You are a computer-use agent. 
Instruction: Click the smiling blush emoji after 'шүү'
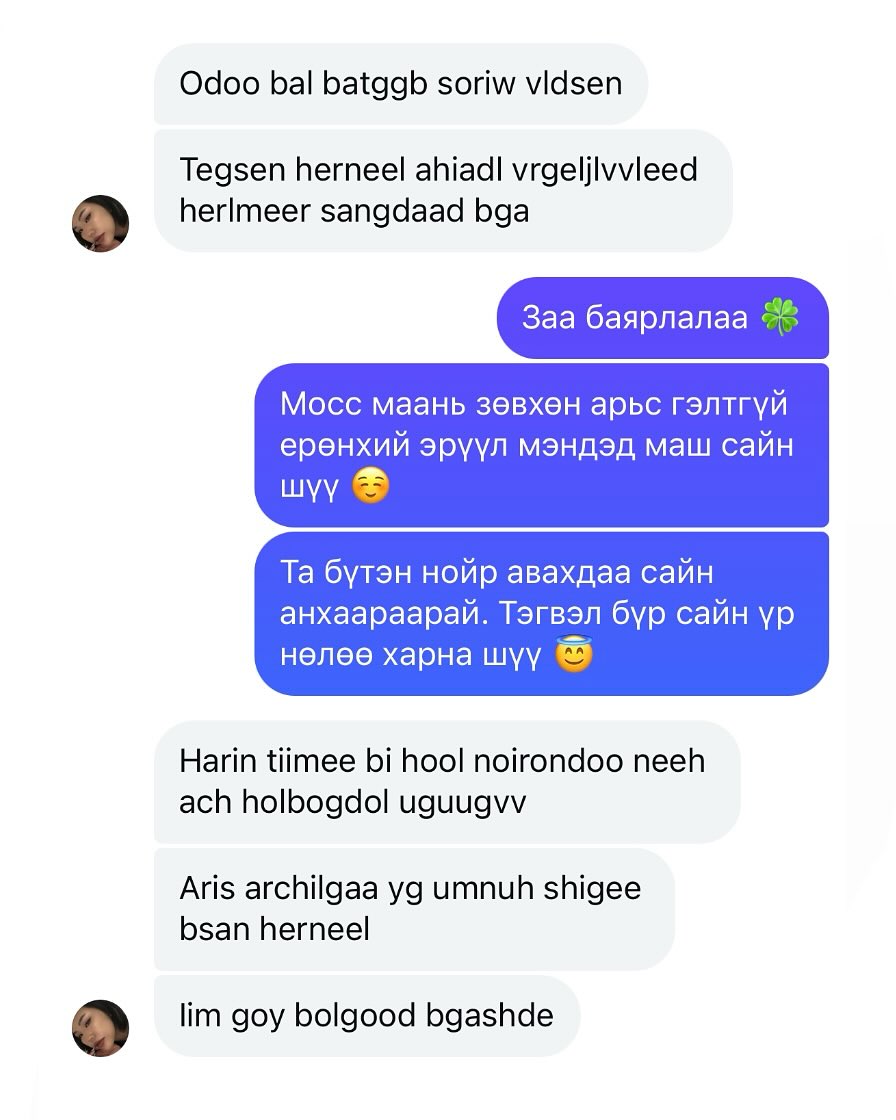pos(371,486)
